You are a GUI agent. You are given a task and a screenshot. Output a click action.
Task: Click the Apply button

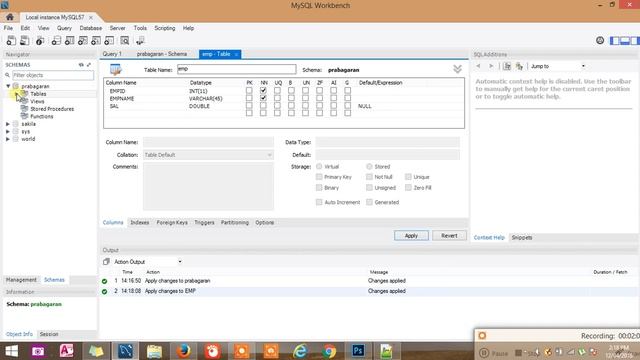coord(411,236)
